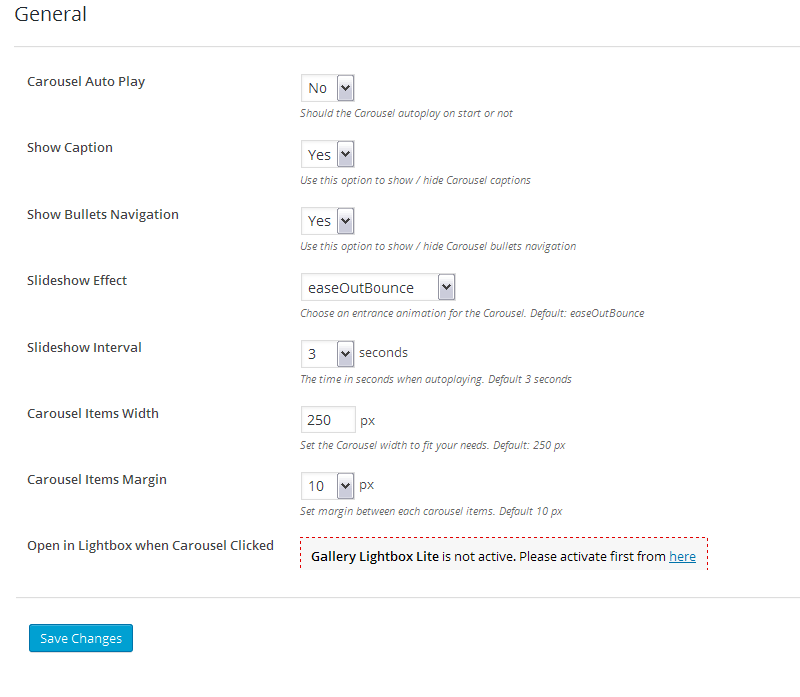Viewport: 800px width, 697px height.
Task: Click 'Set the Carousel width' help text
Action: point(433,445)
